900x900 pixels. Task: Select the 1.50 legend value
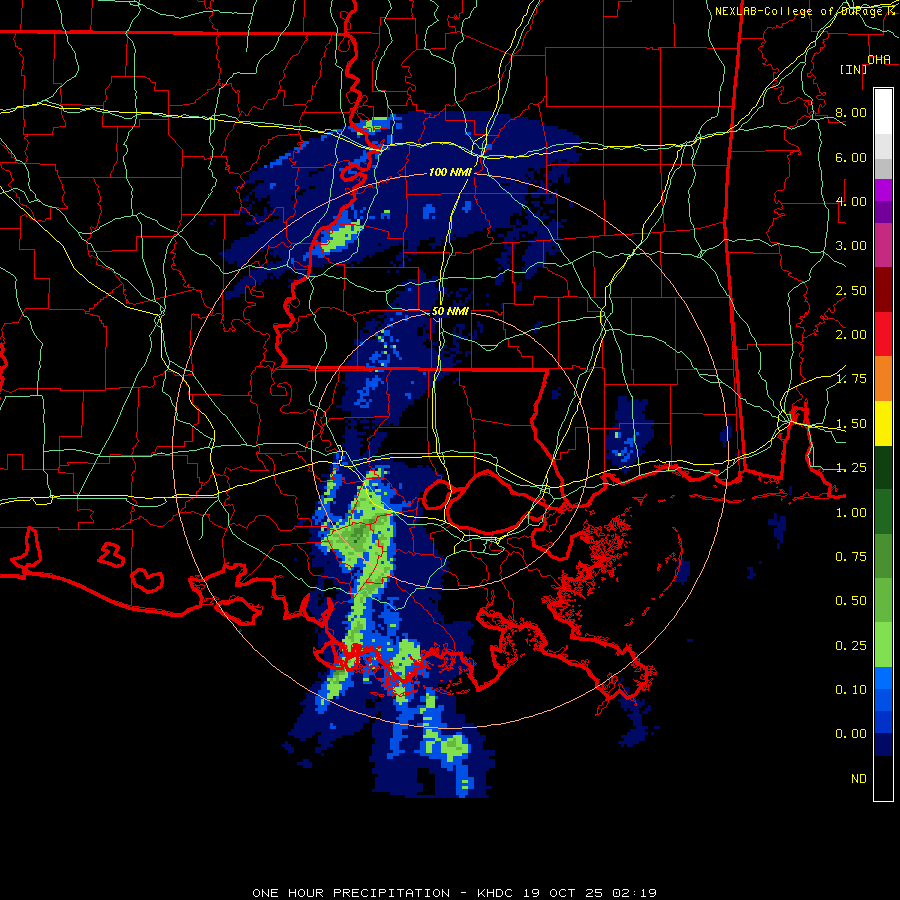tap(851, 424)
